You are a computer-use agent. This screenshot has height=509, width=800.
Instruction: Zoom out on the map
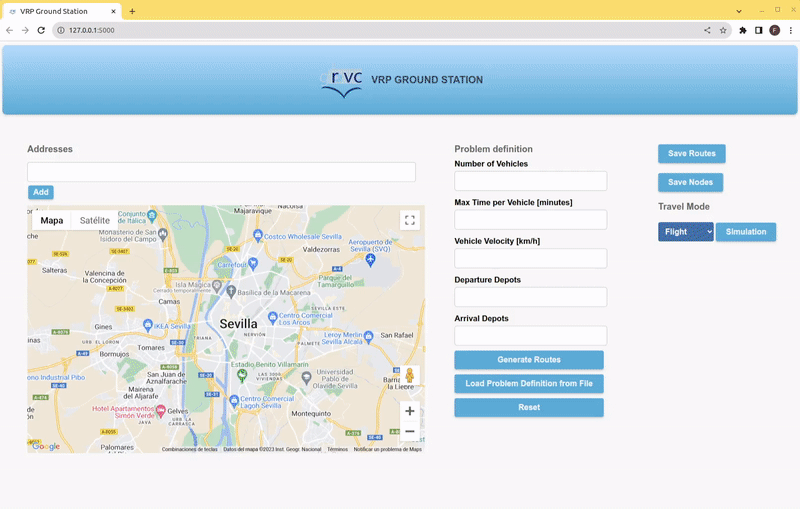point(410,431)
